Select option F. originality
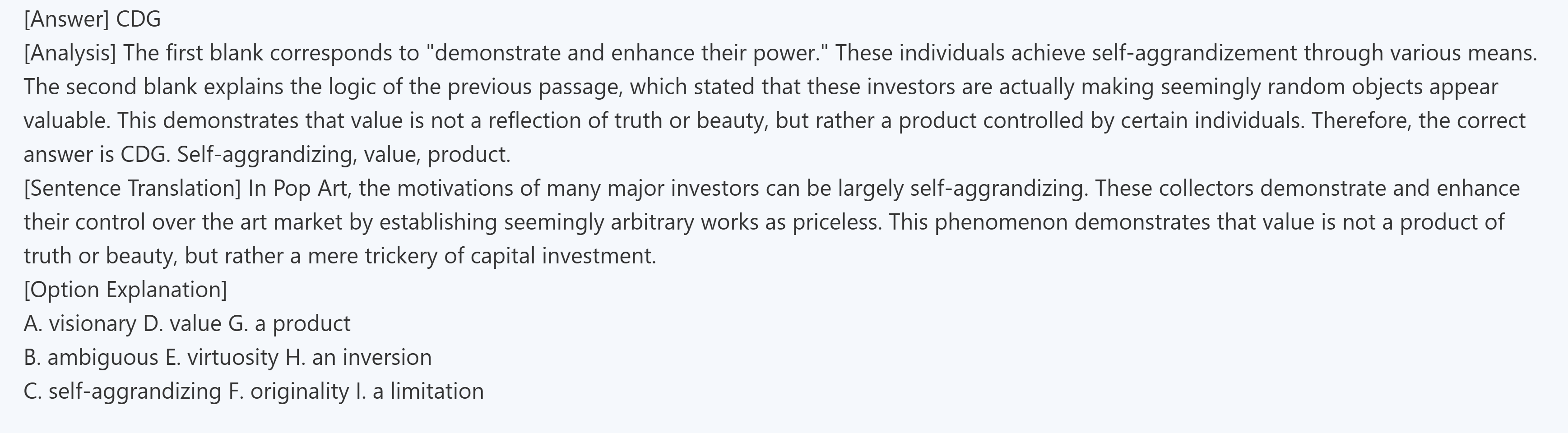 pos(288,391)
